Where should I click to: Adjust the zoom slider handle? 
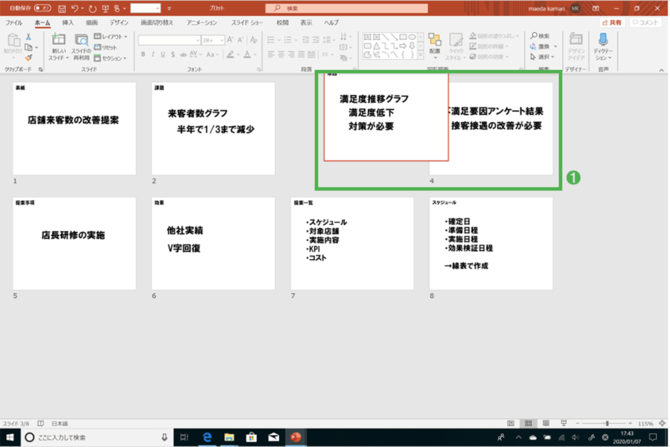(607, 423)
